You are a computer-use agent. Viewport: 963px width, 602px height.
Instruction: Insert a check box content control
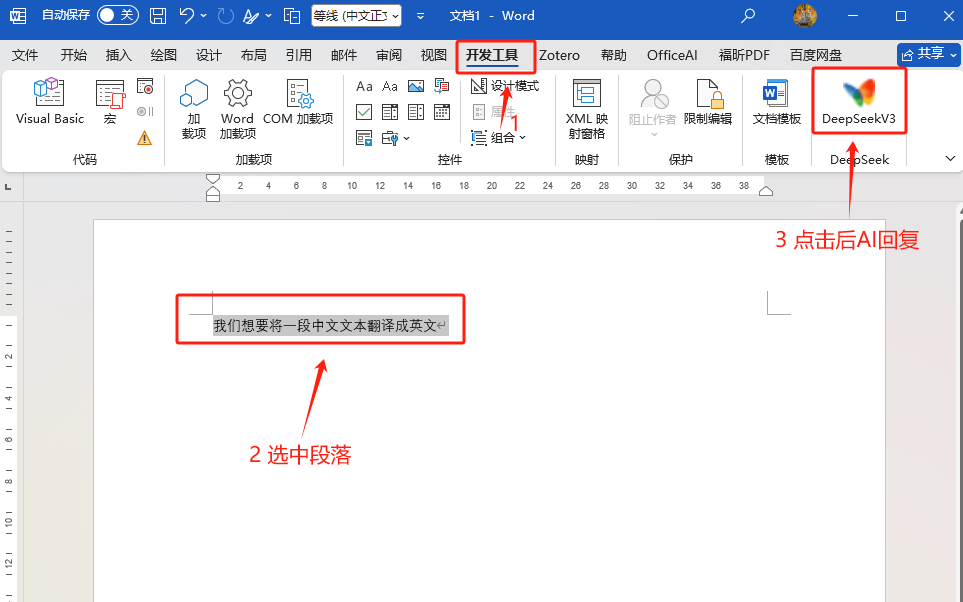(x=364, y=112)
